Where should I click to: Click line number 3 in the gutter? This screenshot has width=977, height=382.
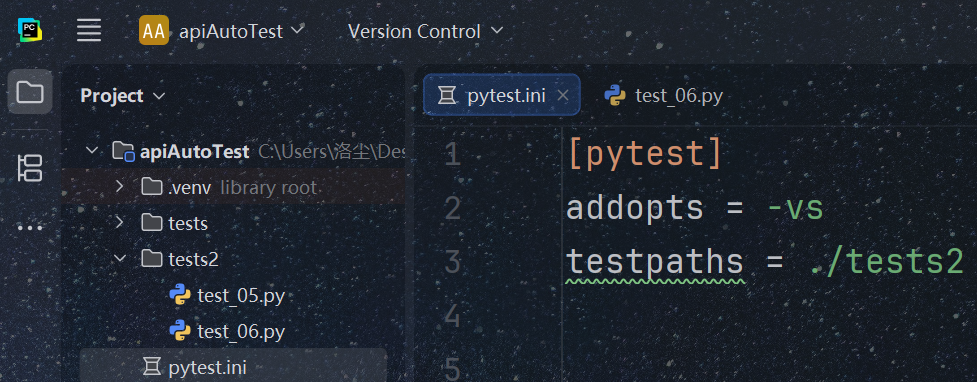click(x=453, y=262)
